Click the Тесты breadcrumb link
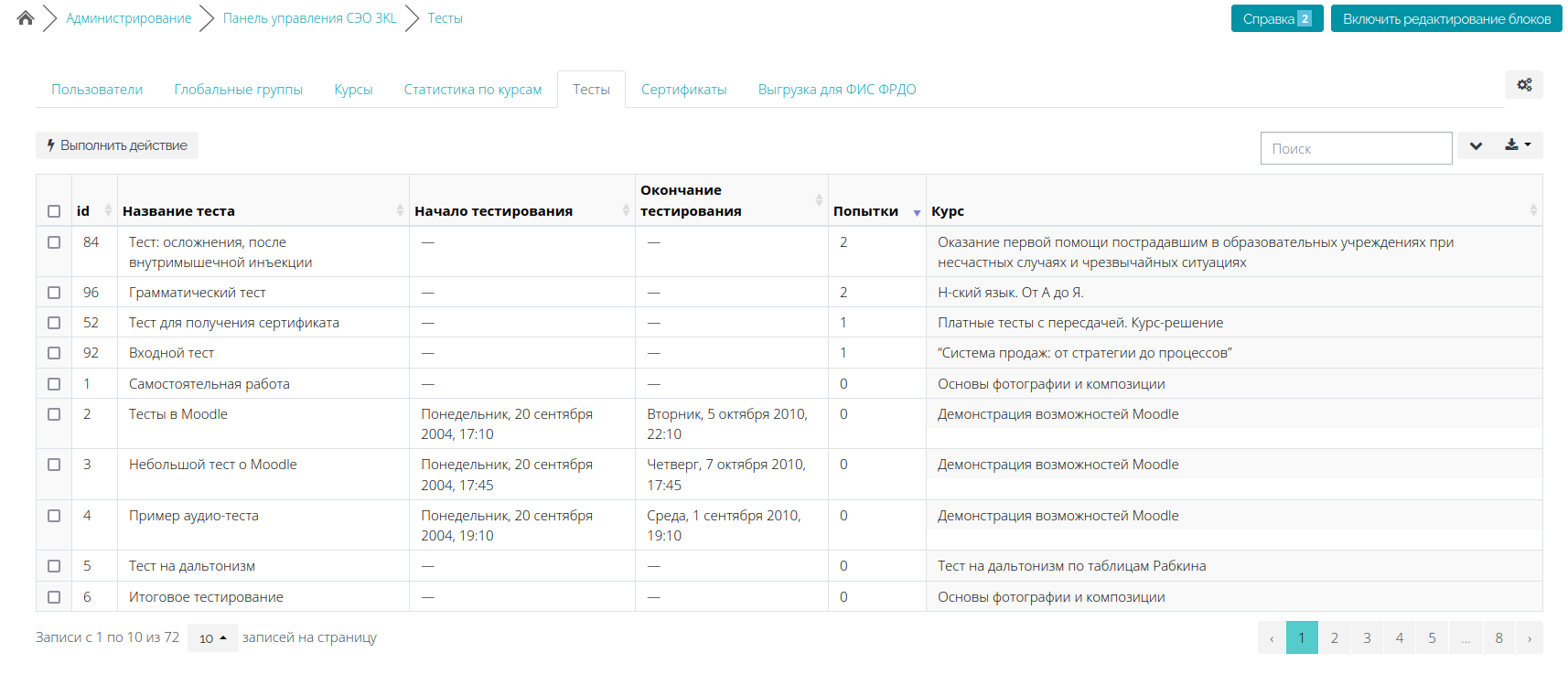The image size is (1568, 674). tap(446, 18)
